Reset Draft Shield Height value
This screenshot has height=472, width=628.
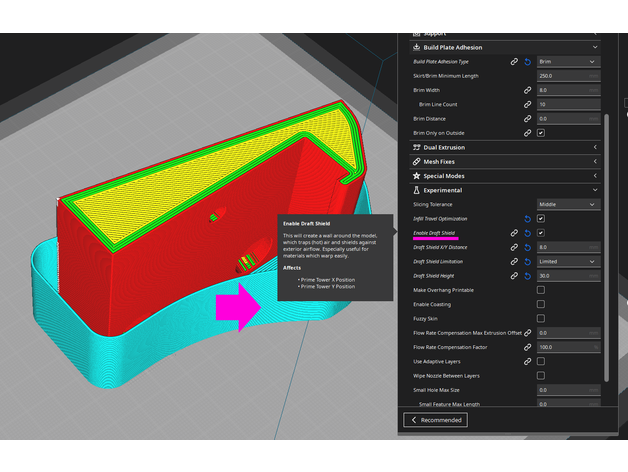tap(527, 275)
